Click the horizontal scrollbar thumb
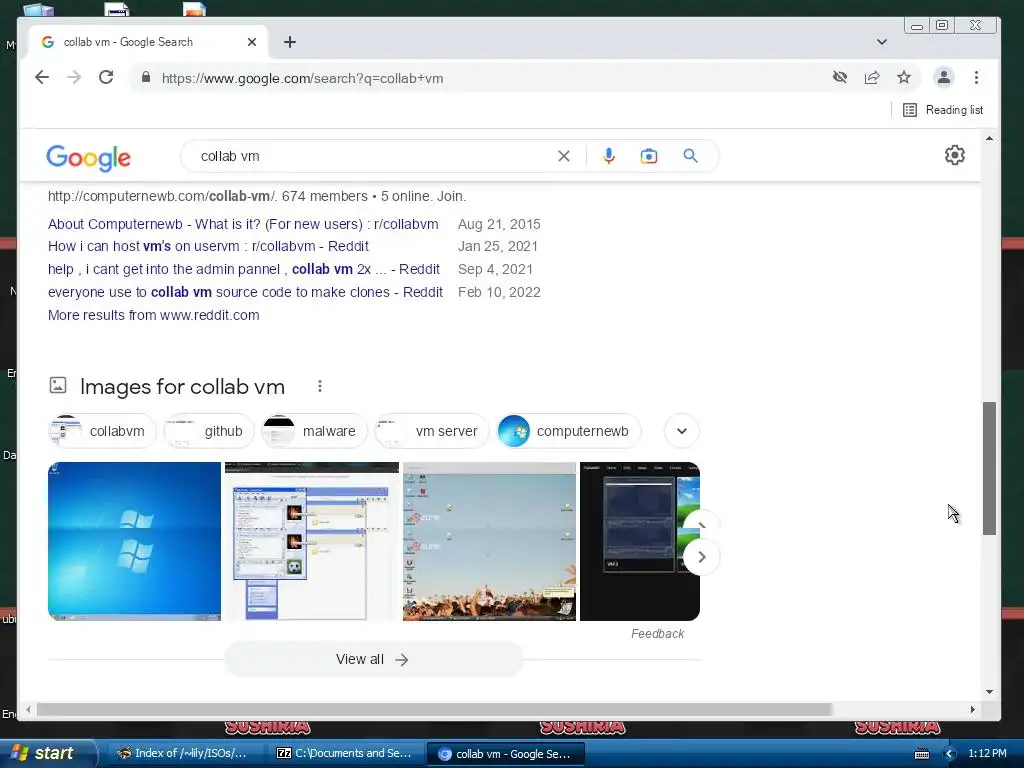Viewport: 1024px width, 768px height. [x=434, y=709]
